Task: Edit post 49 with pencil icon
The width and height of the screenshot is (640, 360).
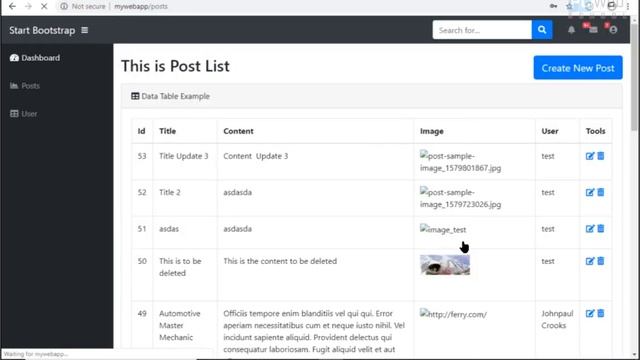Action: coord(590,313)
